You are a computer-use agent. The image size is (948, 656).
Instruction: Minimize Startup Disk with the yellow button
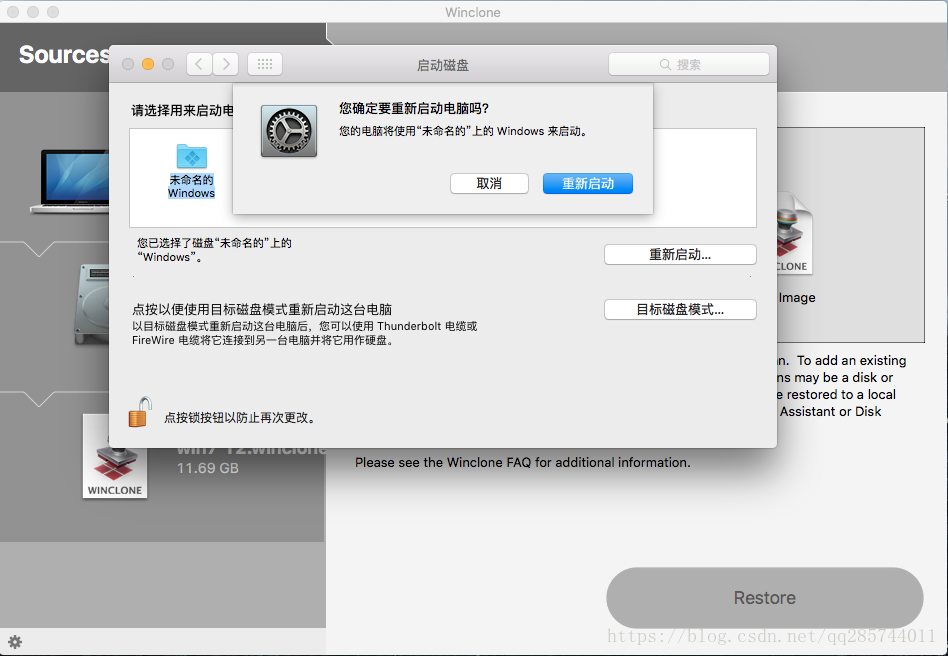[x=148, y=64]
